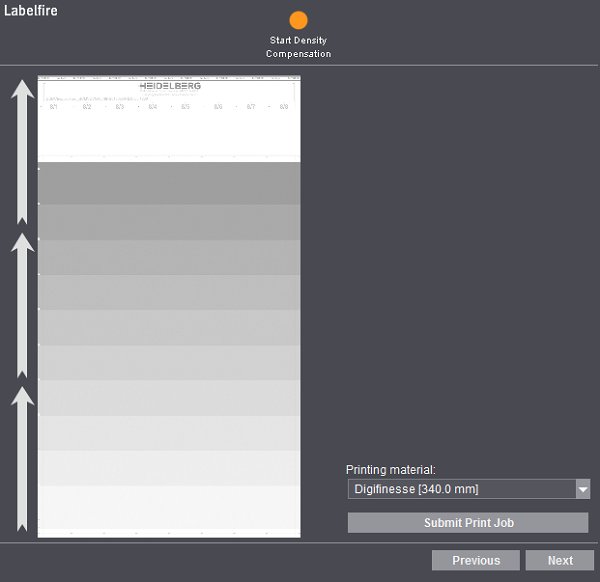Click the lightest gray band at the bottom
600x582 pixels.
pos(169,507)
